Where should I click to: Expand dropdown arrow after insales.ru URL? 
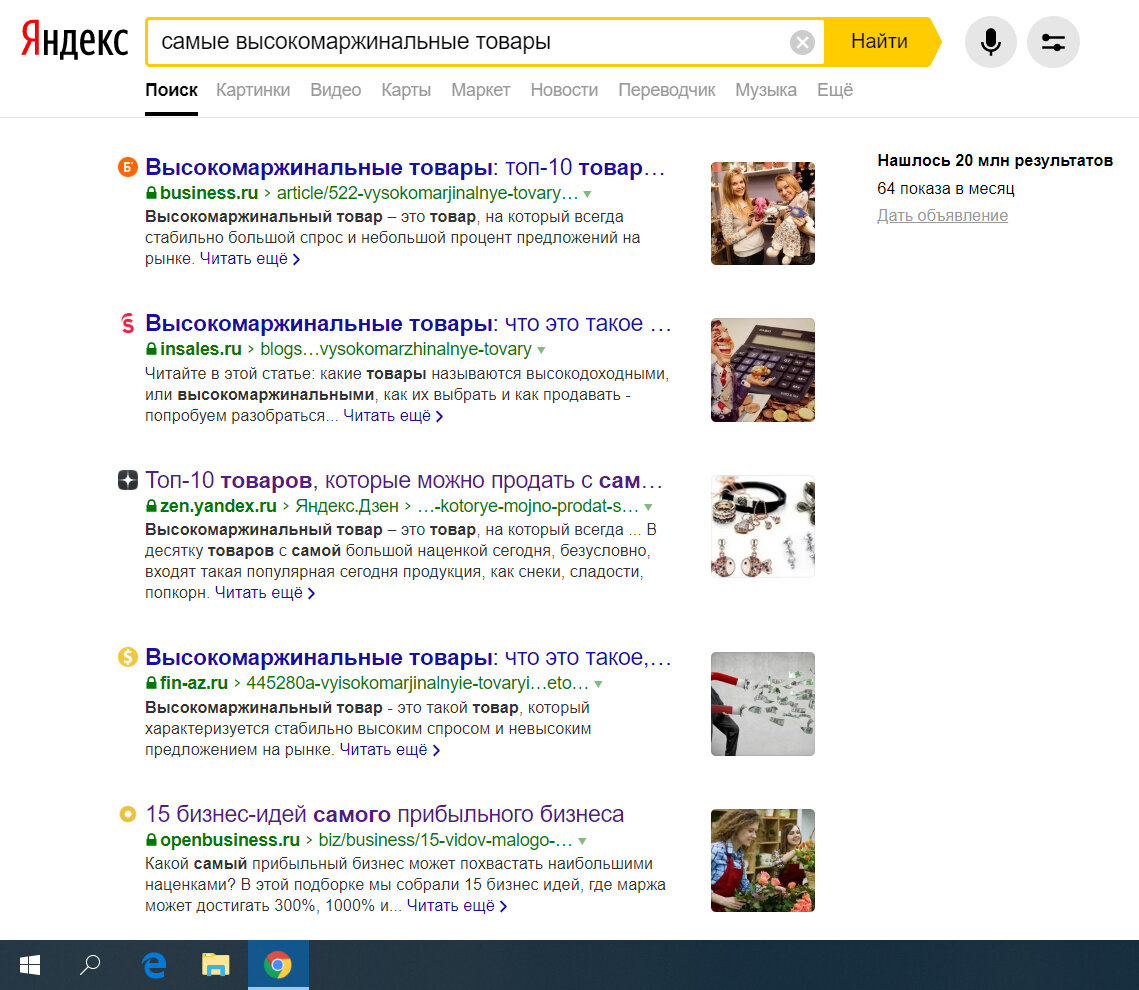coord(540,350)
